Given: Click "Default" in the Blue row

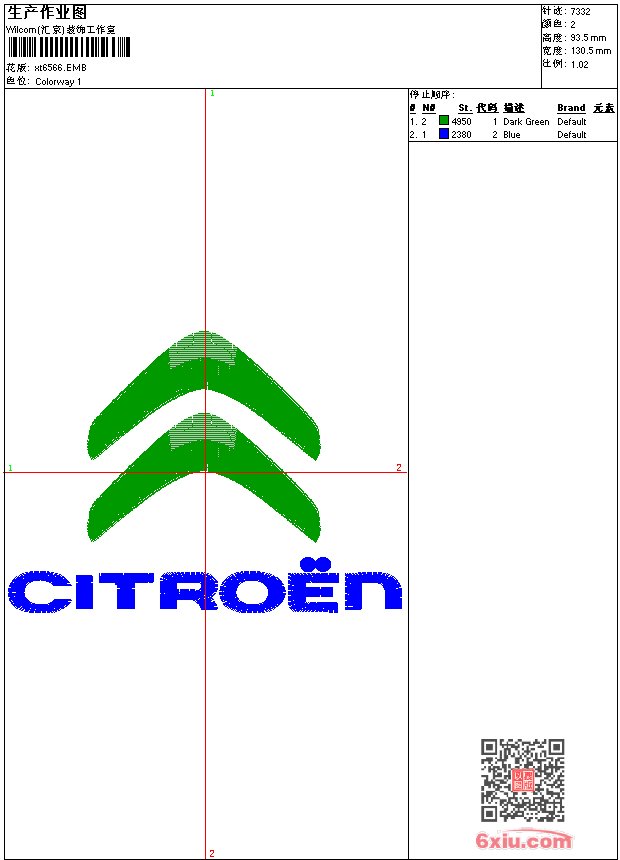Looking at the screenshot, I should tap(572, 134).
